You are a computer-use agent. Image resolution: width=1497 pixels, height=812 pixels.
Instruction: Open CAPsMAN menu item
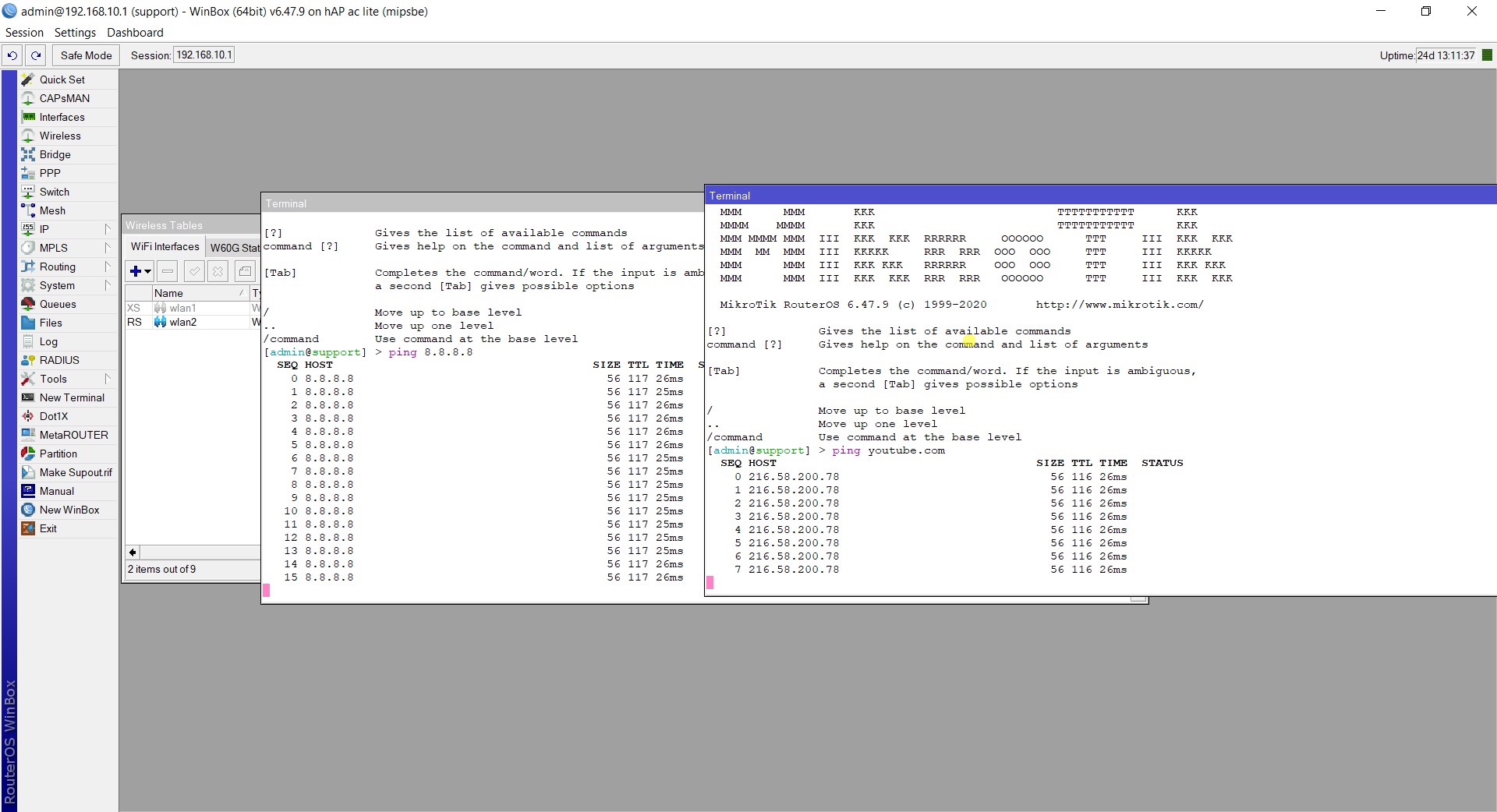64,98
